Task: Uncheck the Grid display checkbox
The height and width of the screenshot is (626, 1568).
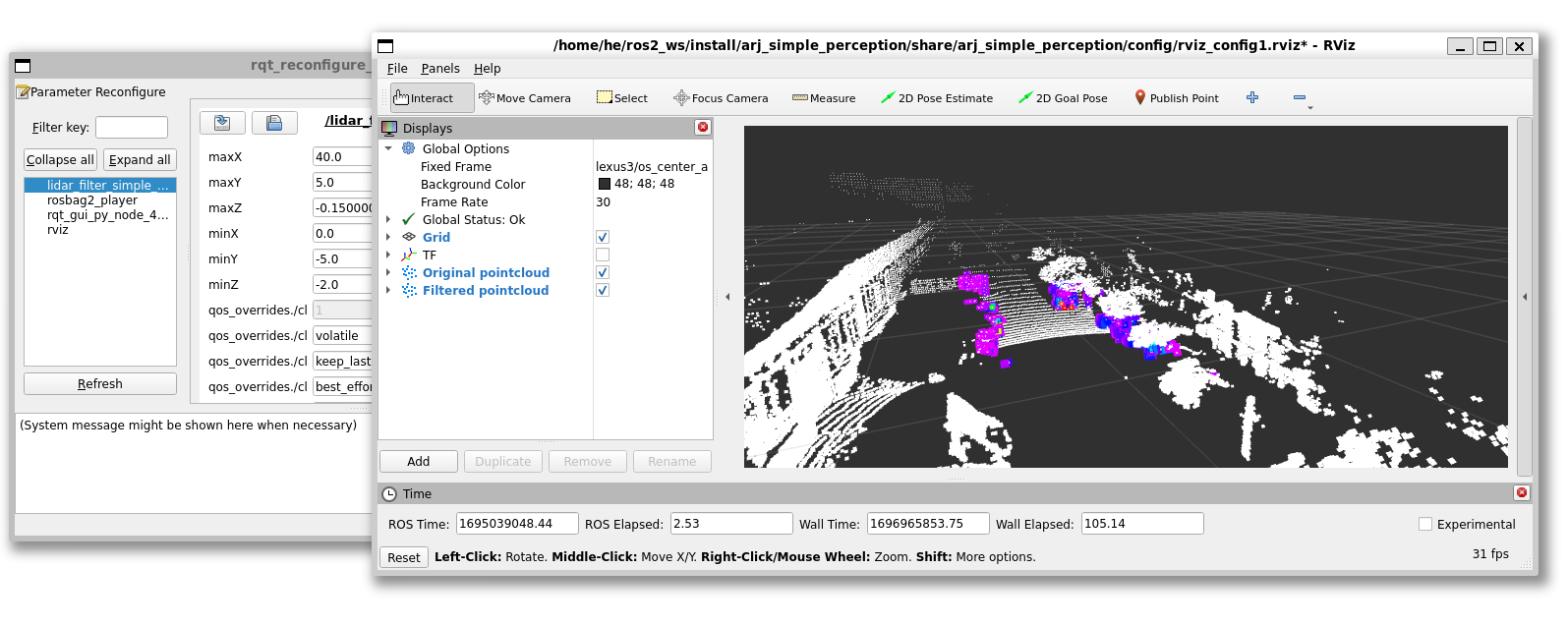Action: click(x=603, y=237)
